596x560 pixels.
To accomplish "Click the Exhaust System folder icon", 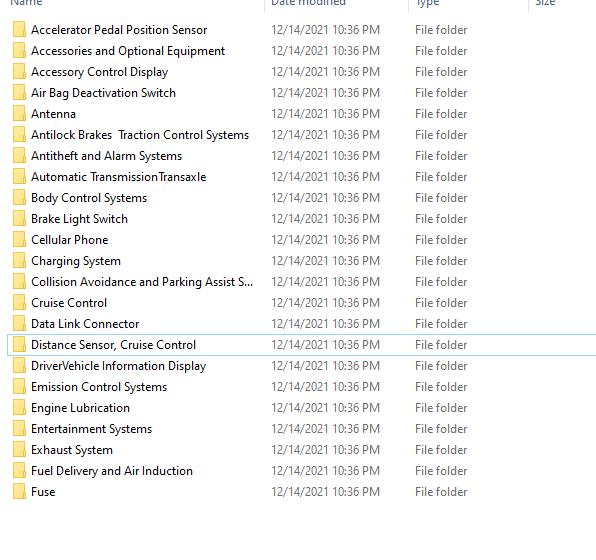I will [x=19, y=449].
